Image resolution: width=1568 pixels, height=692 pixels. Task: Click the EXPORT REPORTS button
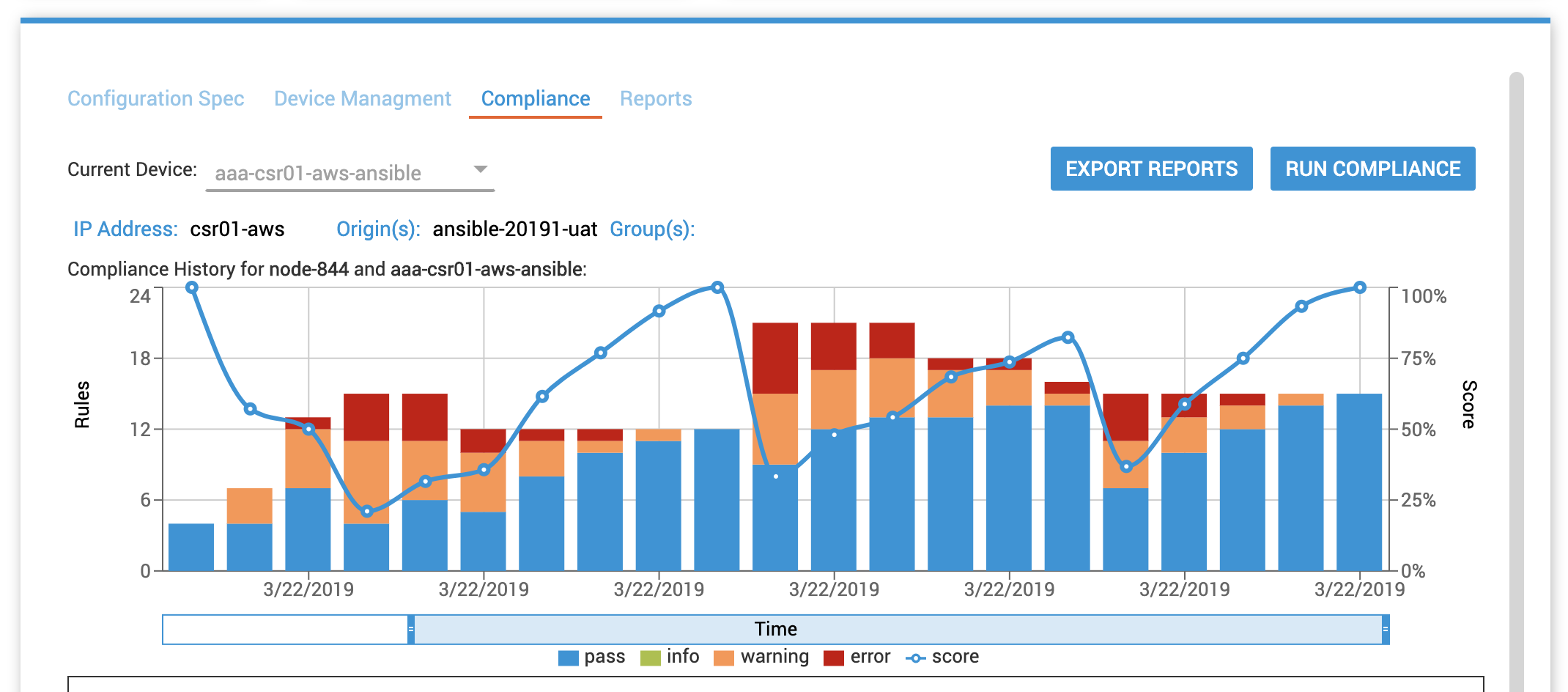click(1151, 169)
